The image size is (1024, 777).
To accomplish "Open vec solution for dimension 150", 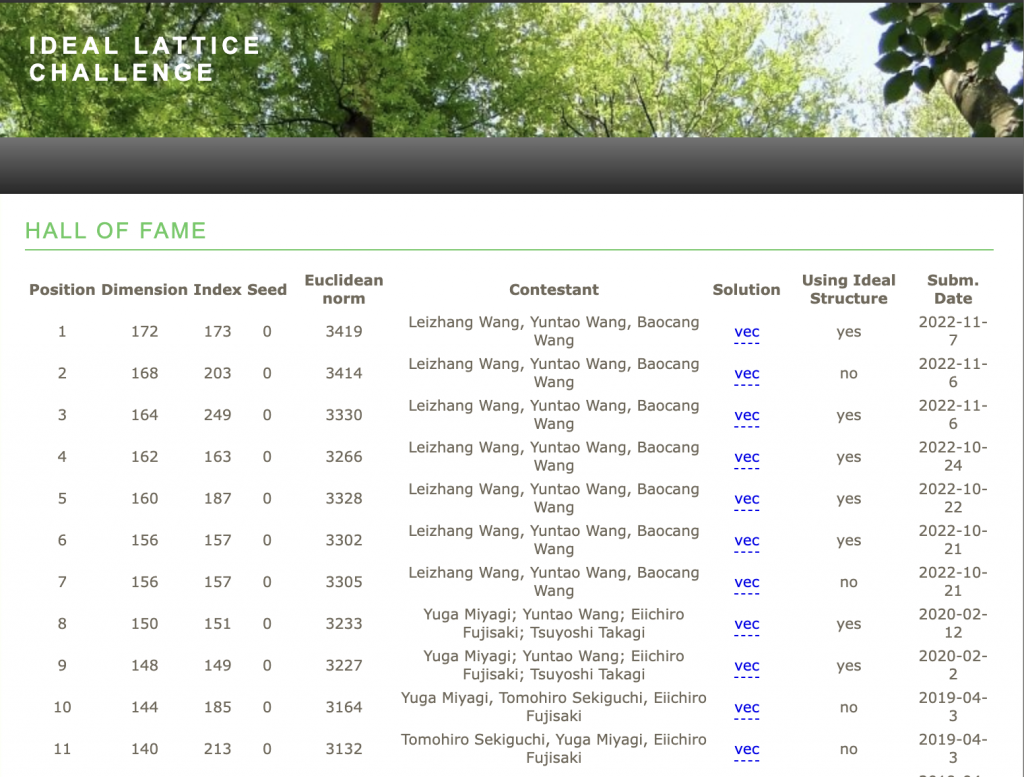I will (x=746, y=624).
